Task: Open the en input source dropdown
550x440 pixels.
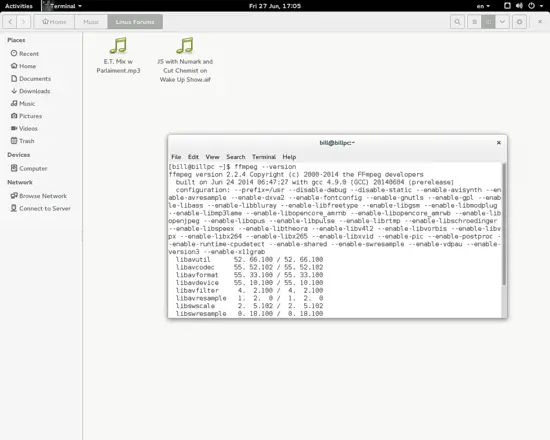Action: pyautogui.click(x=483, y=6)
